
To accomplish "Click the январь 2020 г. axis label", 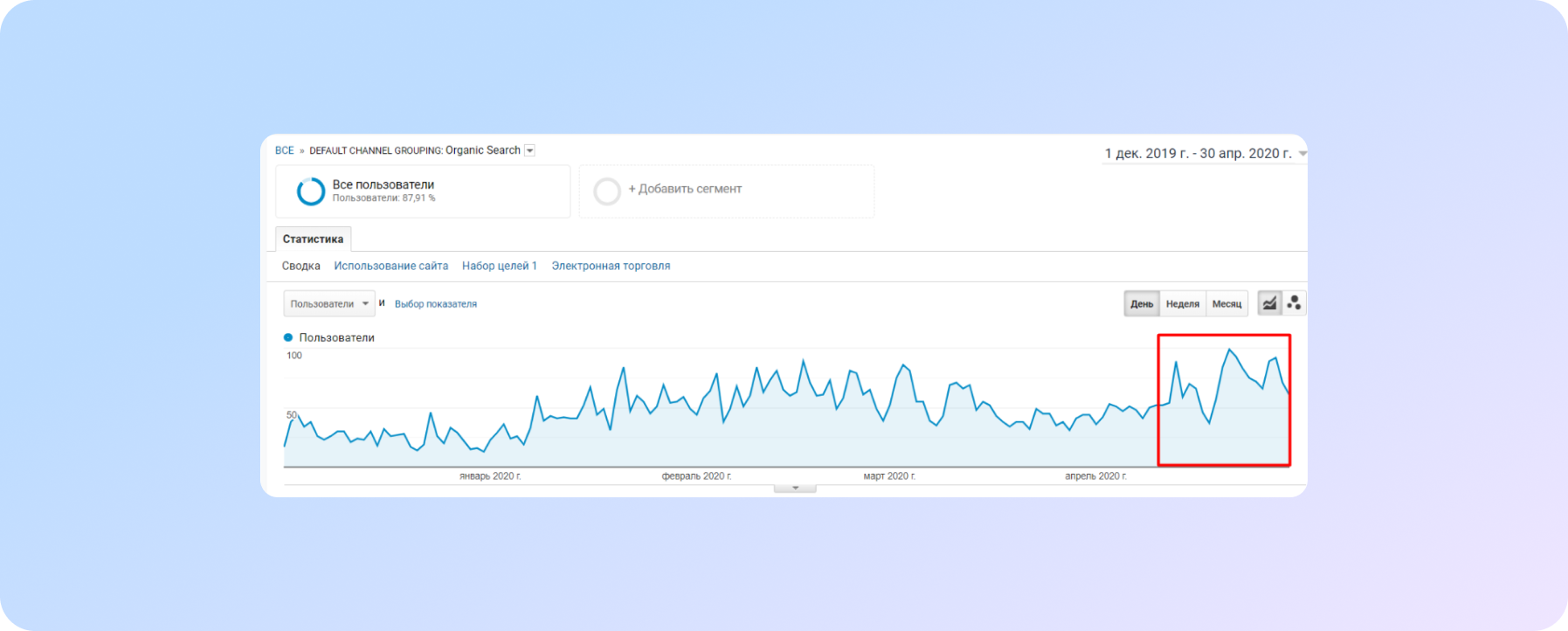I will pyautogui.click(x=490, y=476).
